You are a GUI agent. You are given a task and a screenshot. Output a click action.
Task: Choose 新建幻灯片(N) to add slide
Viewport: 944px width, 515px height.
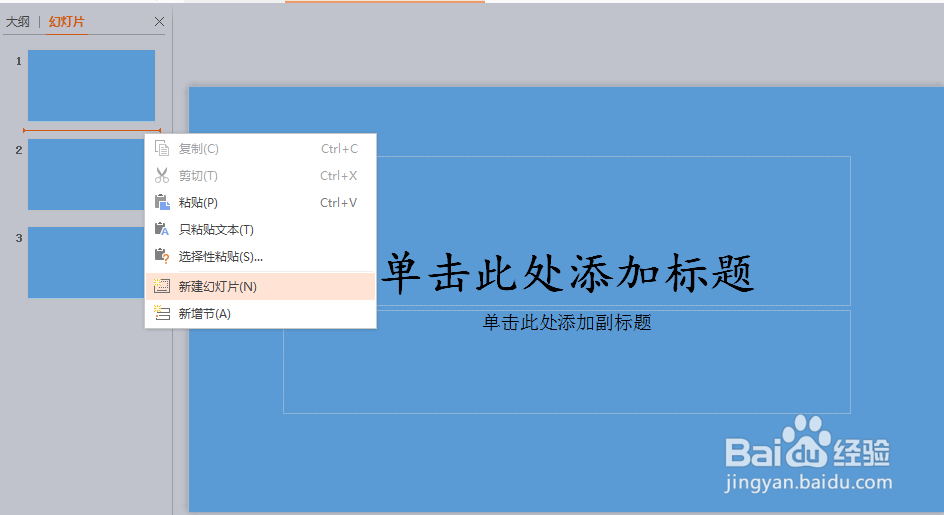(x=261, y=286)
